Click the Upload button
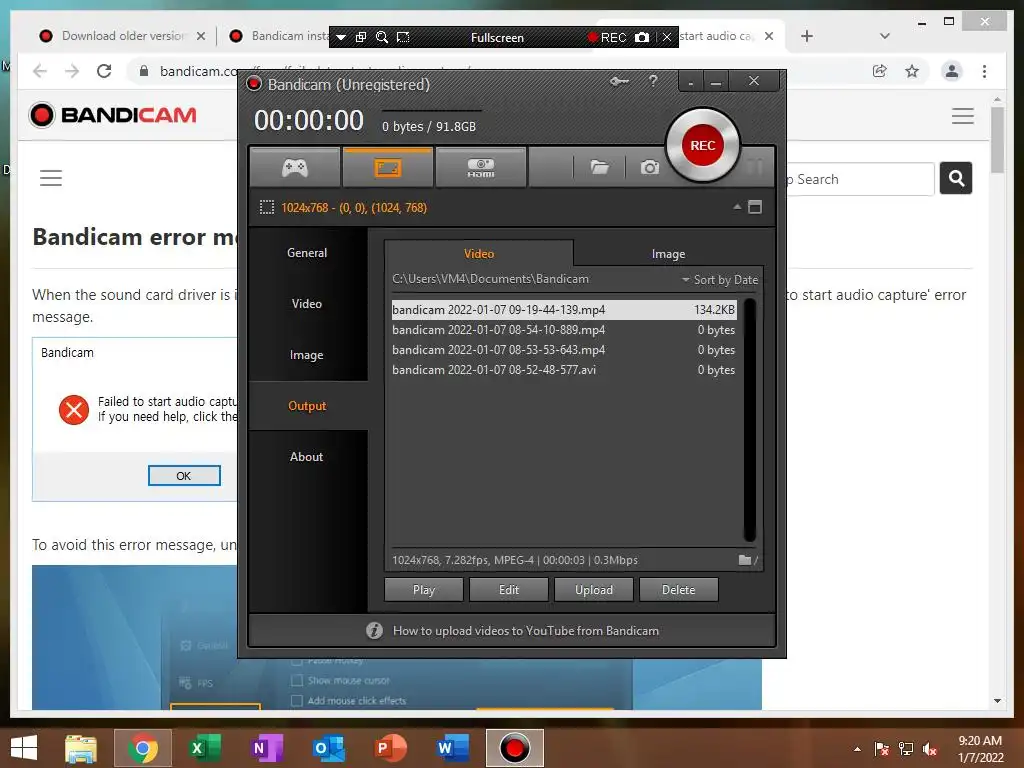This screenshot has height=768, width=1024. pyautogui.click(x=594, y=590)
